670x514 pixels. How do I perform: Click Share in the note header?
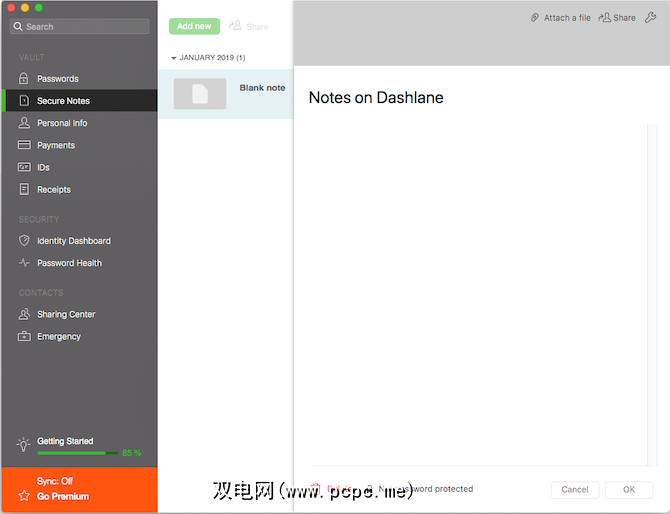617,18
